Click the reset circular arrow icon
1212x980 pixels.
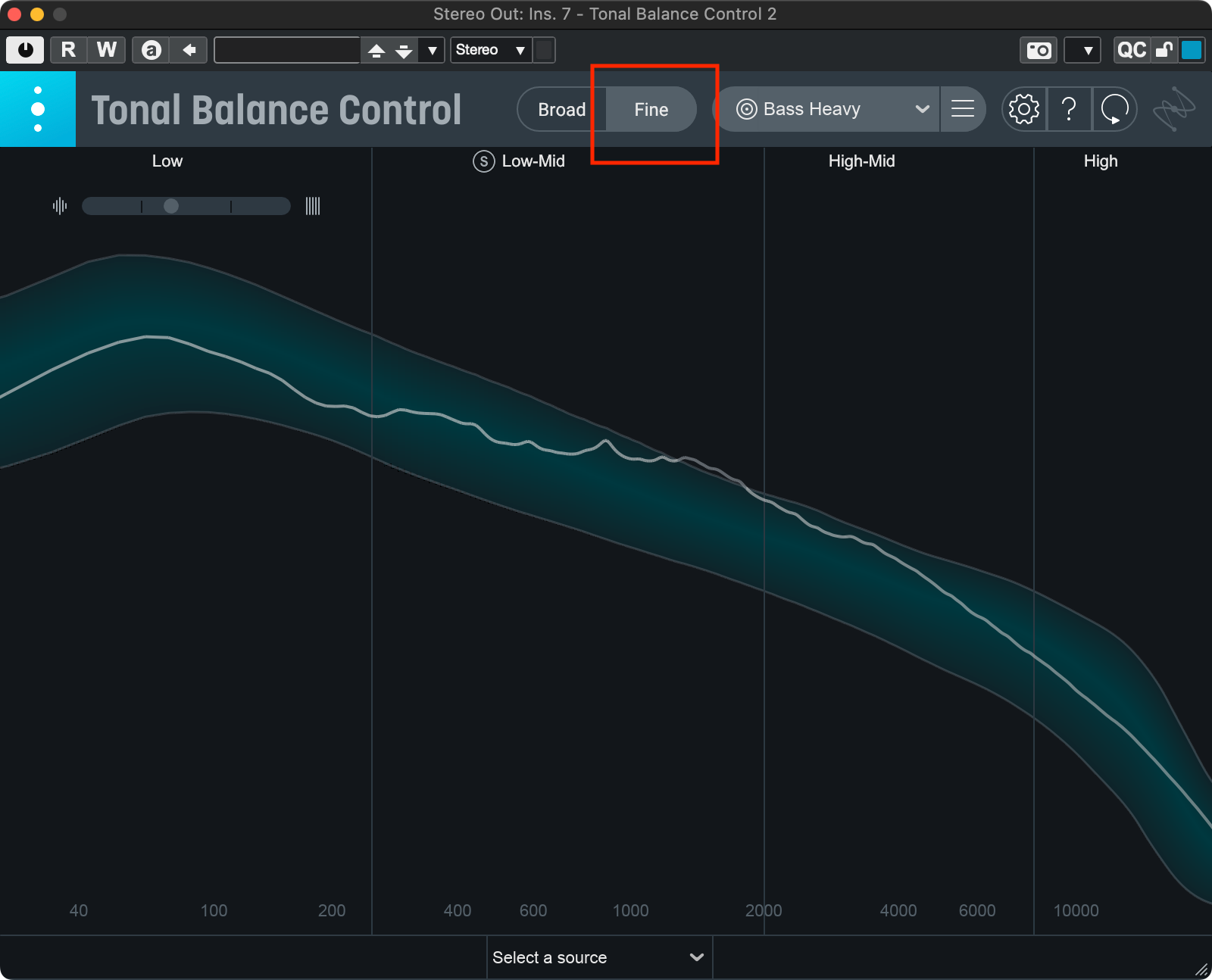tap(1114, 109)
